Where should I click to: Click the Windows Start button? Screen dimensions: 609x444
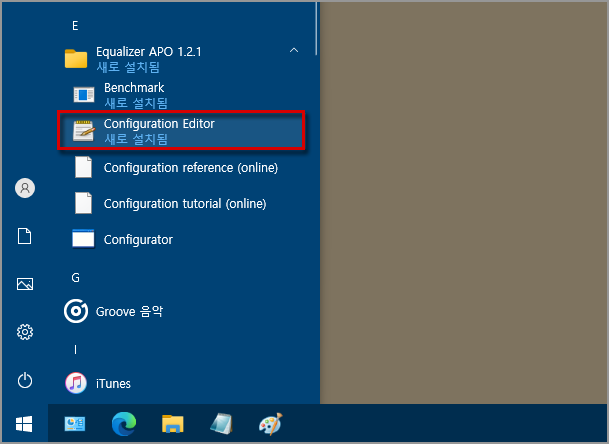[24, 424]
